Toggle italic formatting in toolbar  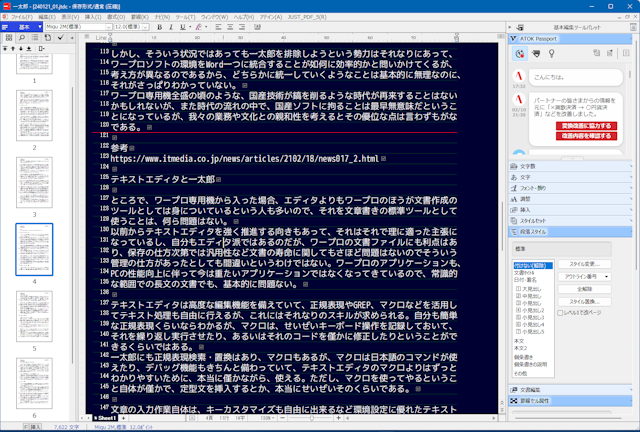point(171,27)
